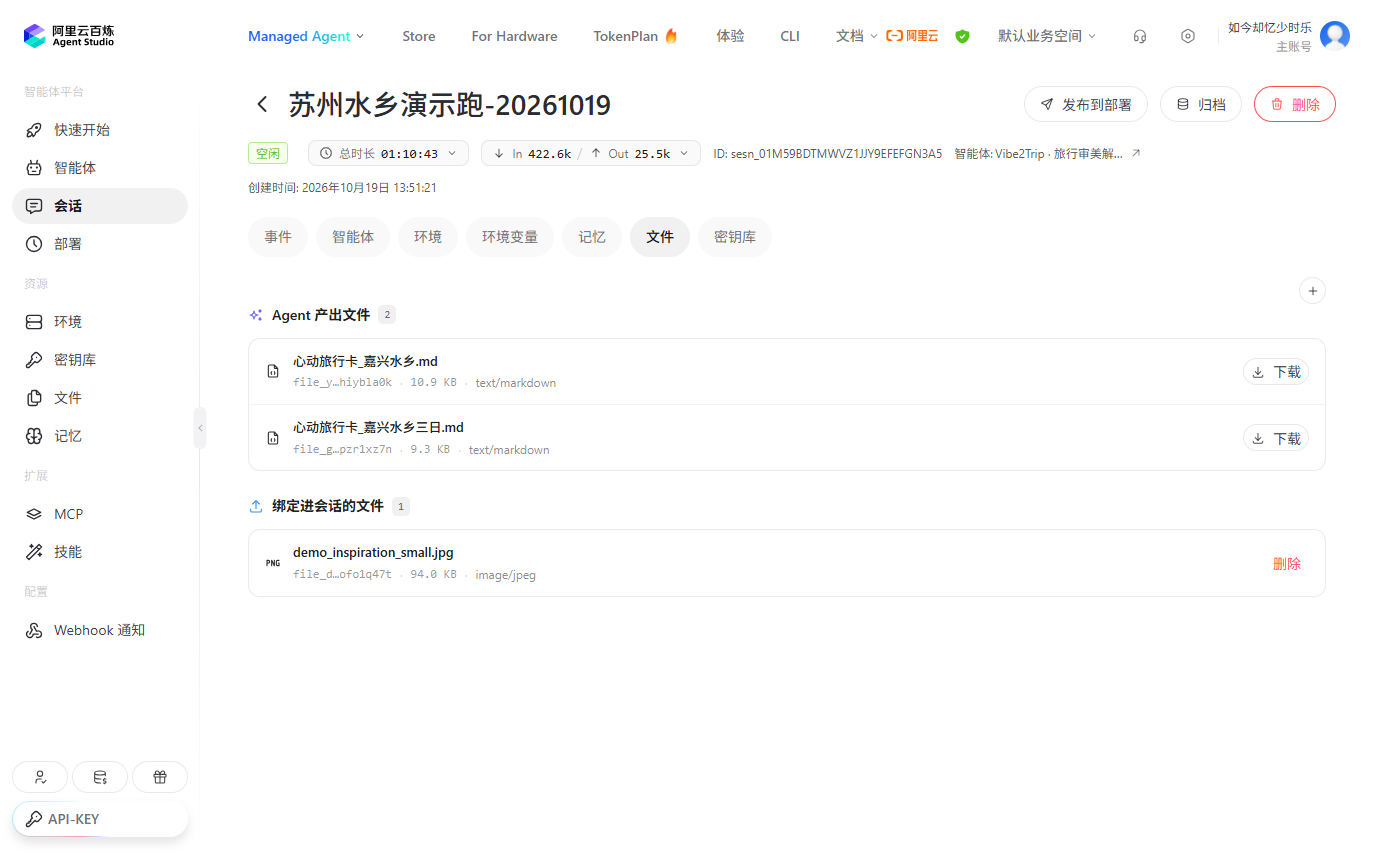This screenshot has width=1384, height=855.
Task: Click the user avatar picture
Action: 1335,36
